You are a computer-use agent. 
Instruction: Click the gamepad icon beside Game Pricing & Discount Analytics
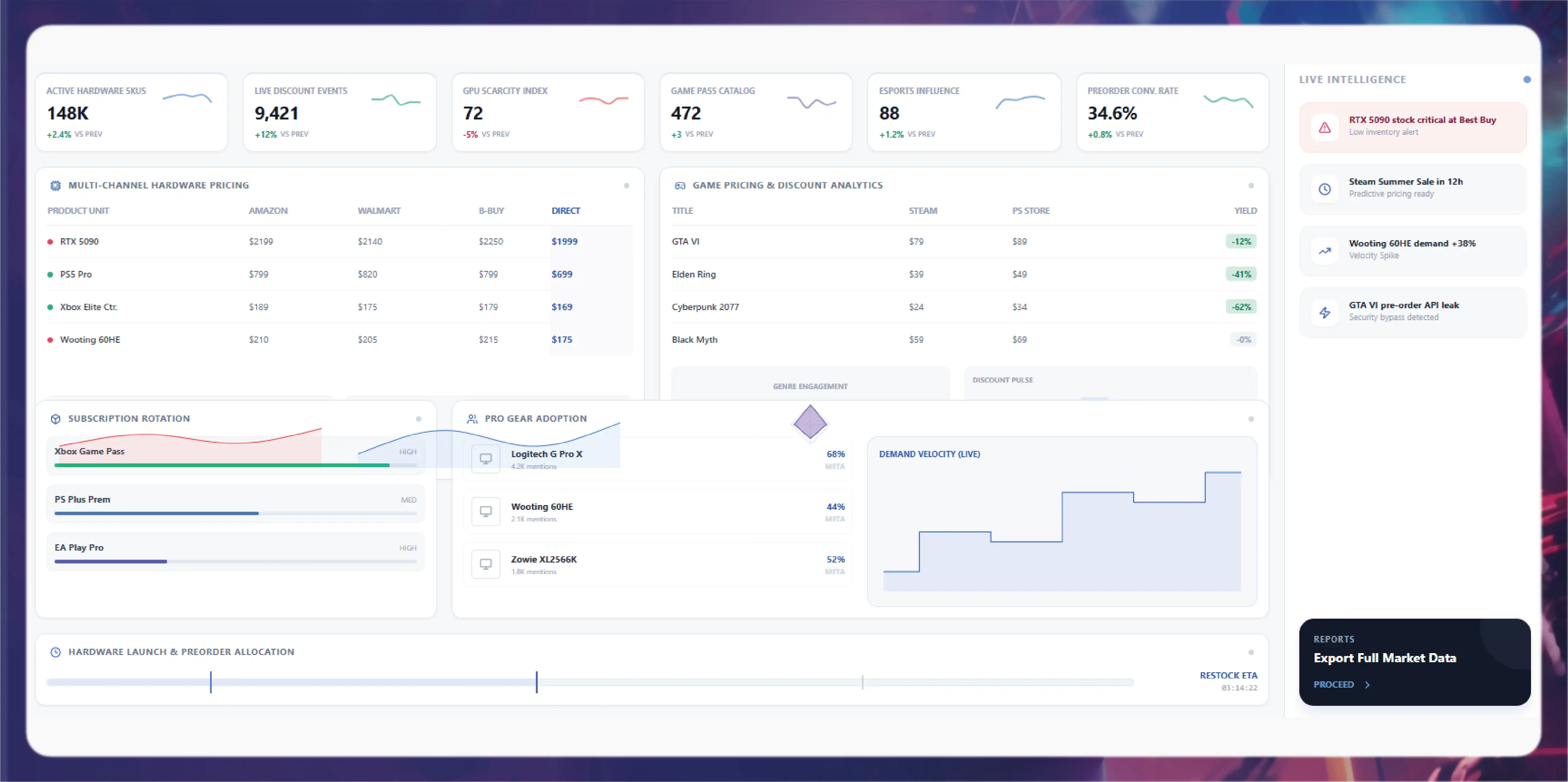680,186
